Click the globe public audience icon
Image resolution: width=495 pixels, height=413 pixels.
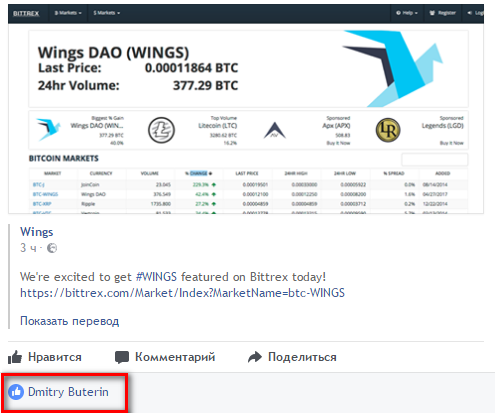point(52,248)
